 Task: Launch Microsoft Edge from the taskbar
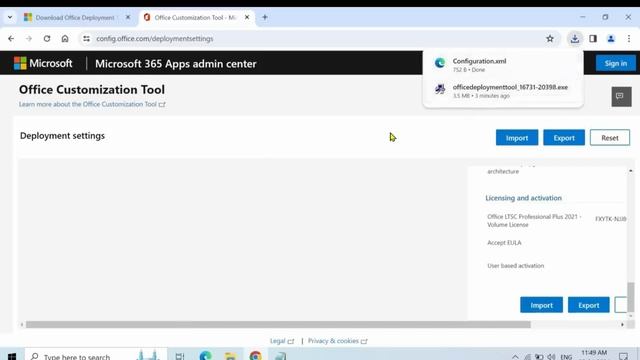pyautogui.click(x=205, y=356)
